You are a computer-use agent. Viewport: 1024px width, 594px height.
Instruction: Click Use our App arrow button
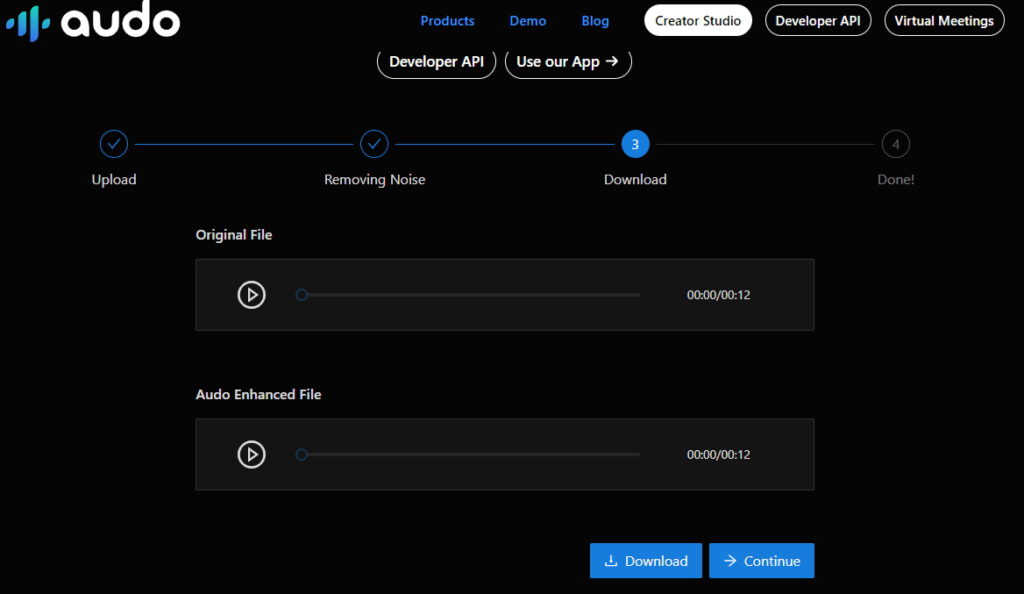click(x=567, y=62)
